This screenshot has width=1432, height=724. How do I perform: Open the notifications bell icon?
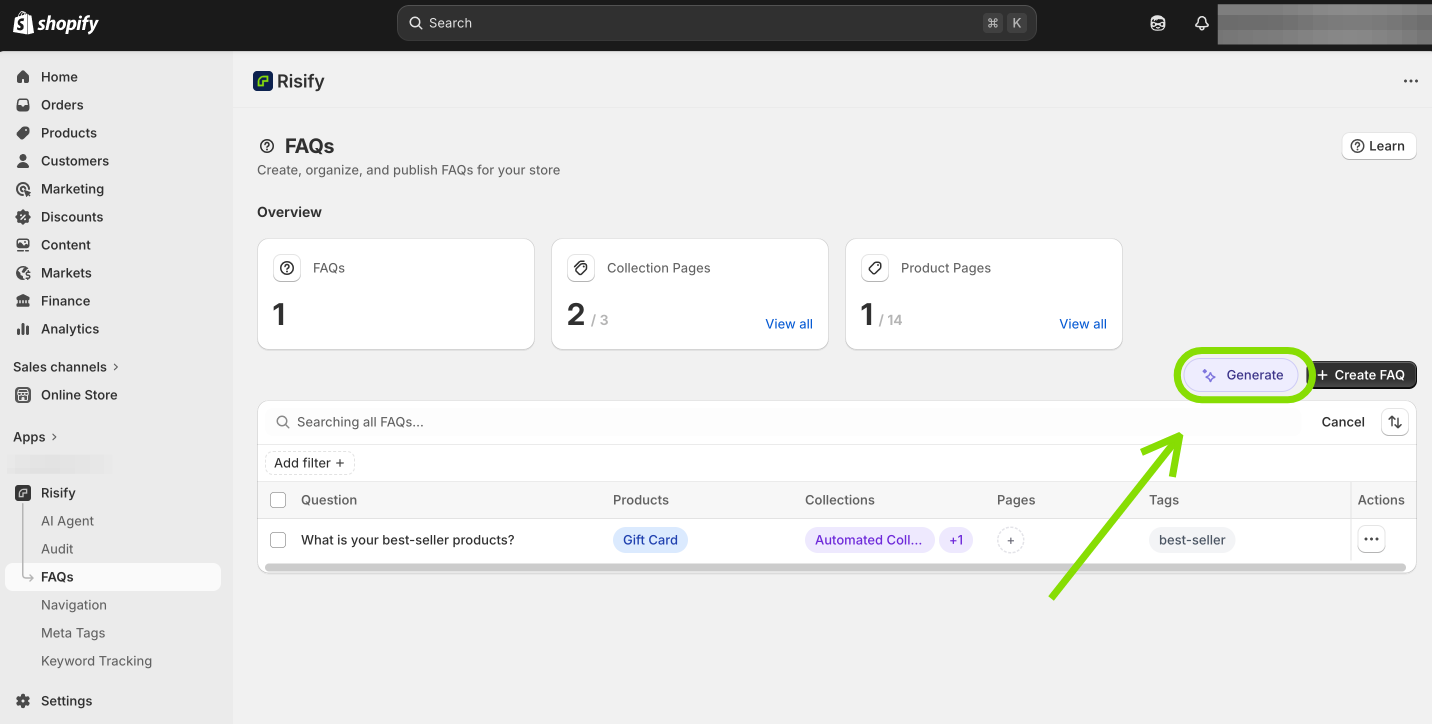[1202, 23]
